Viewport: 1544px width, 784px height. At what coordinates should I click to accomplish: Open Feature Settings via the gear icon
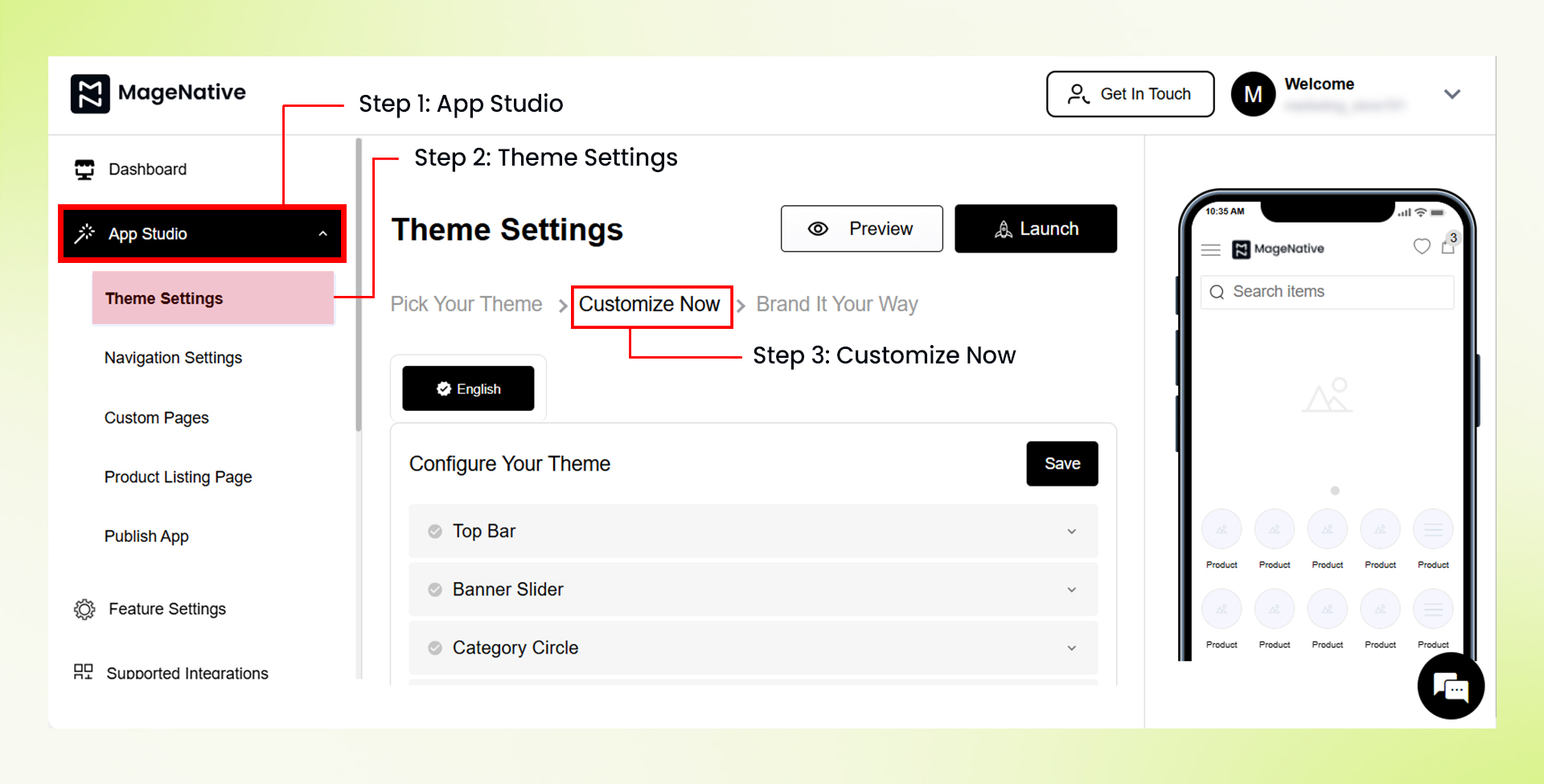click(83, 609)
